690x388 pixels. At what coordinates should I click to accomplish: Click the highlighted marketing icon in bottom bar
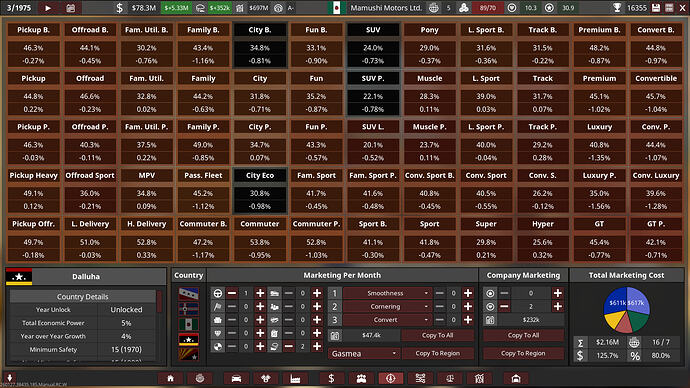coord(391,378)
